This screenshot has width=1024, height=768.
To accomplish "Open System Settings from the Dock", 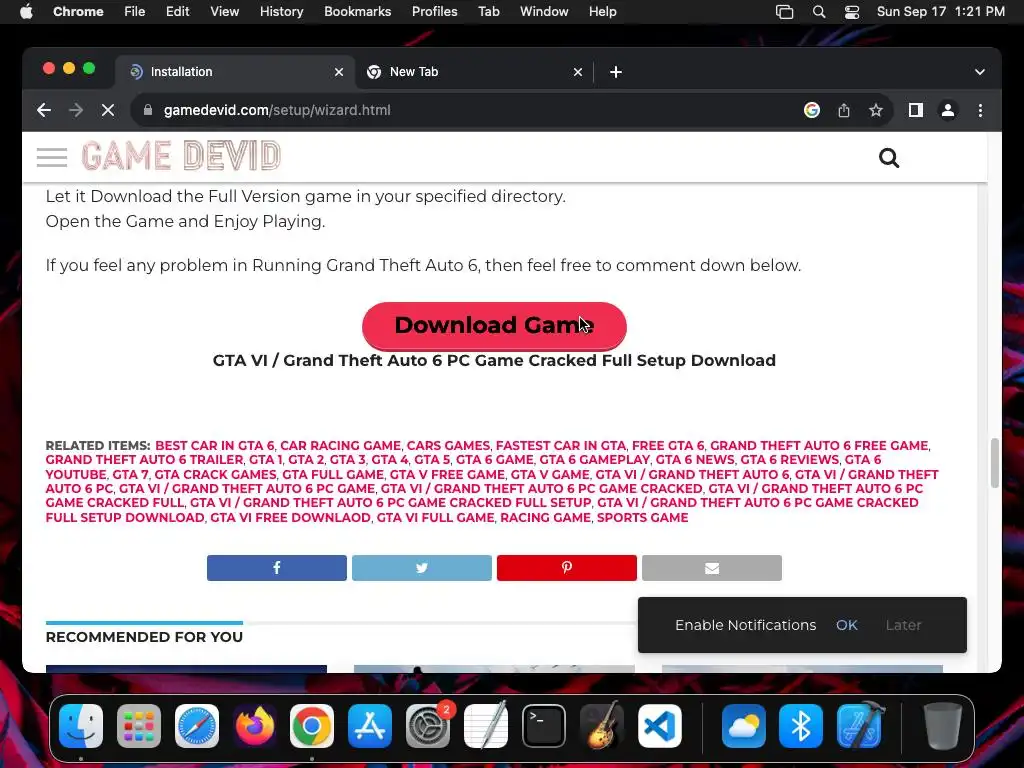I will [428, 726].
